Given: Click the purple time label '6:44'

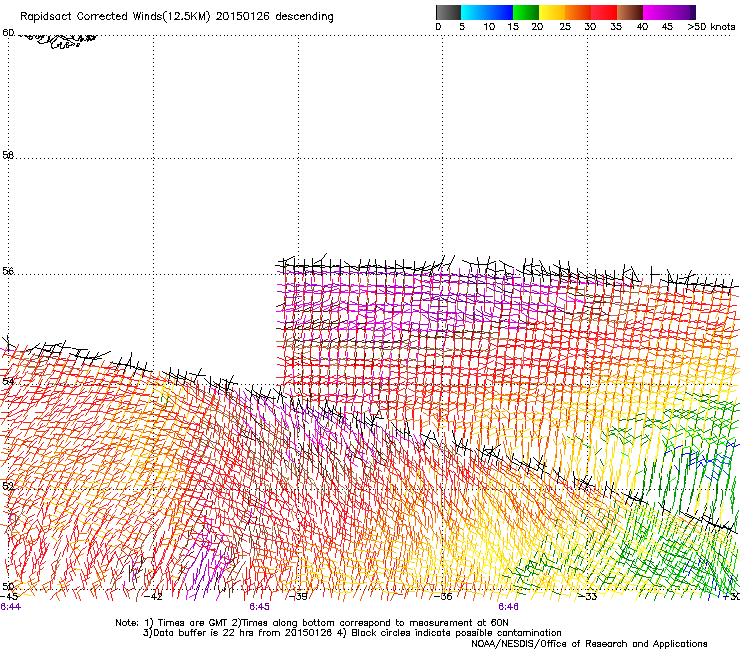Looking at the screenshot, I should pyautogui.click(x=10, y=607).
